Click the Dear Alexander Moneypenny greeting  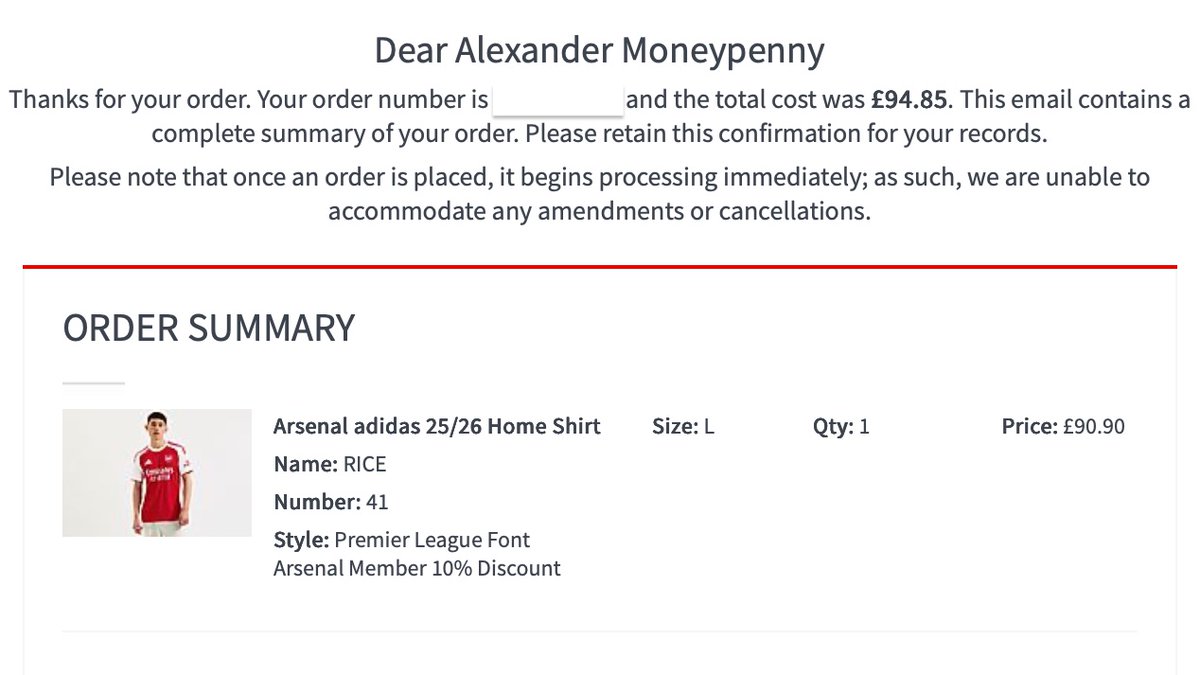(x=600, y=50)
